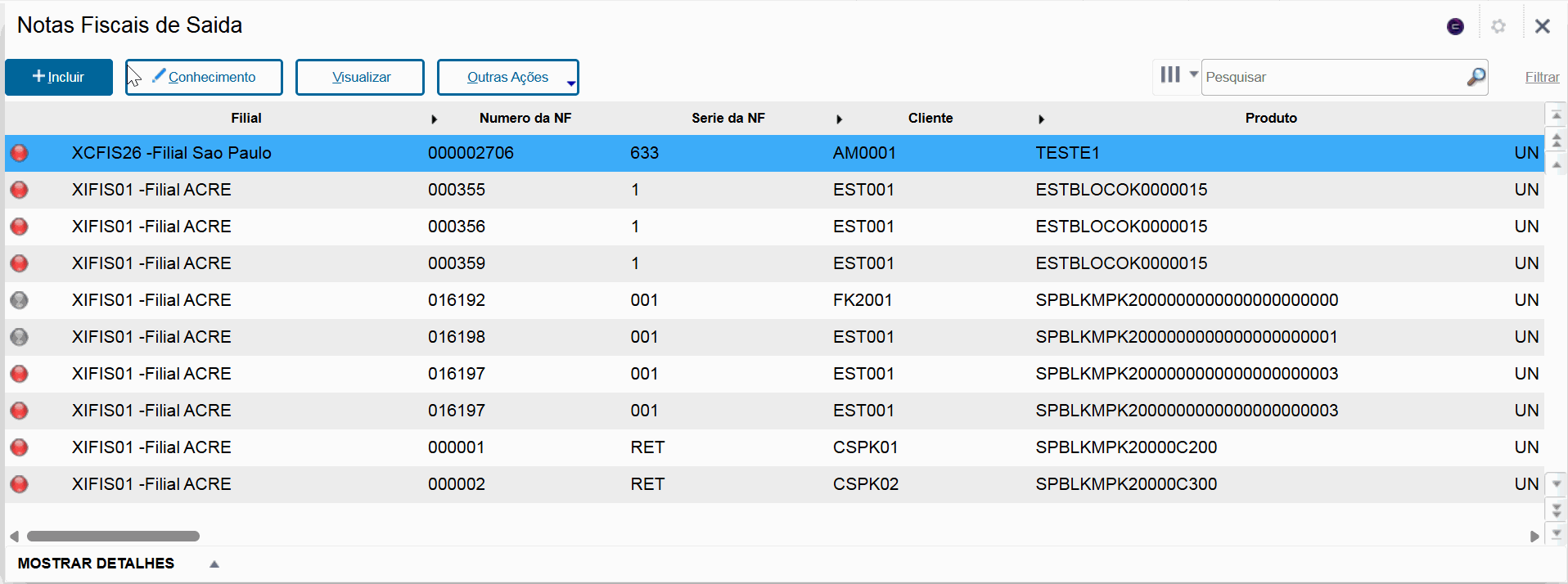Click red status indicator for NF 000355

pos(19,190)
